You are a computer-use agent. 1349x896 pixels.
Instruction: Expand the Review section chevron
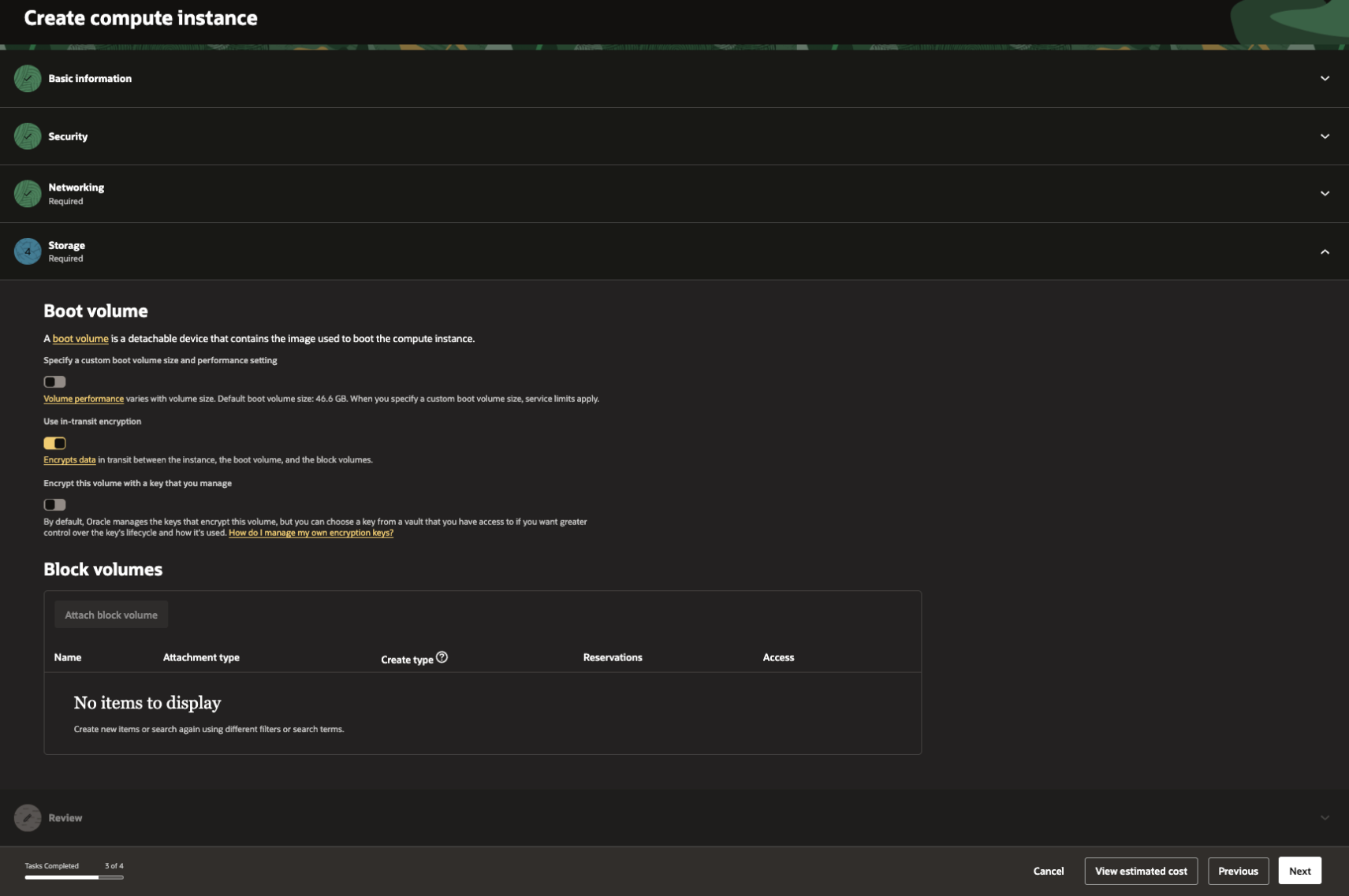(1325, 818)
